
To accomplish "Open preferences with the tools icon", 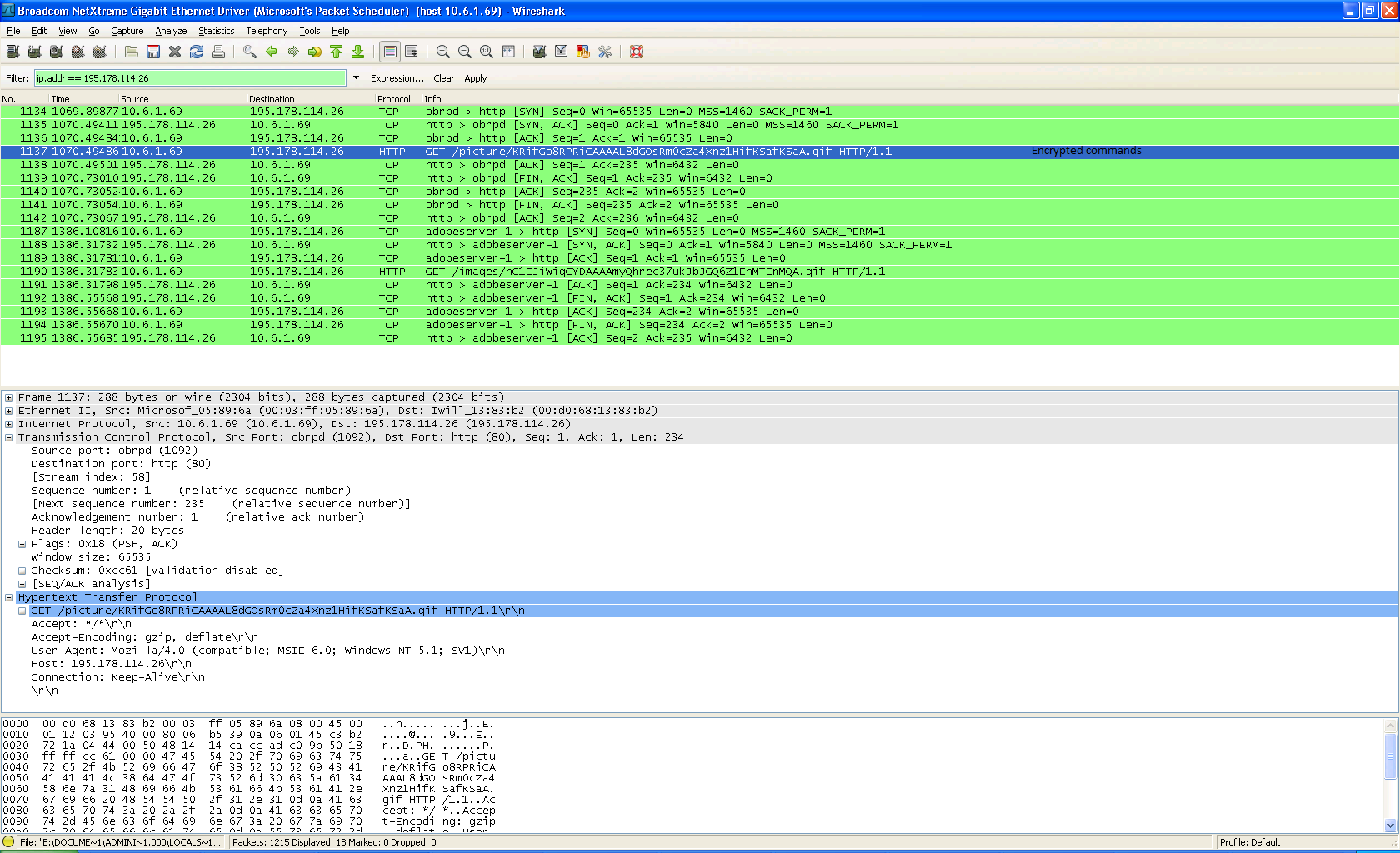I will (x=605, y=52).
